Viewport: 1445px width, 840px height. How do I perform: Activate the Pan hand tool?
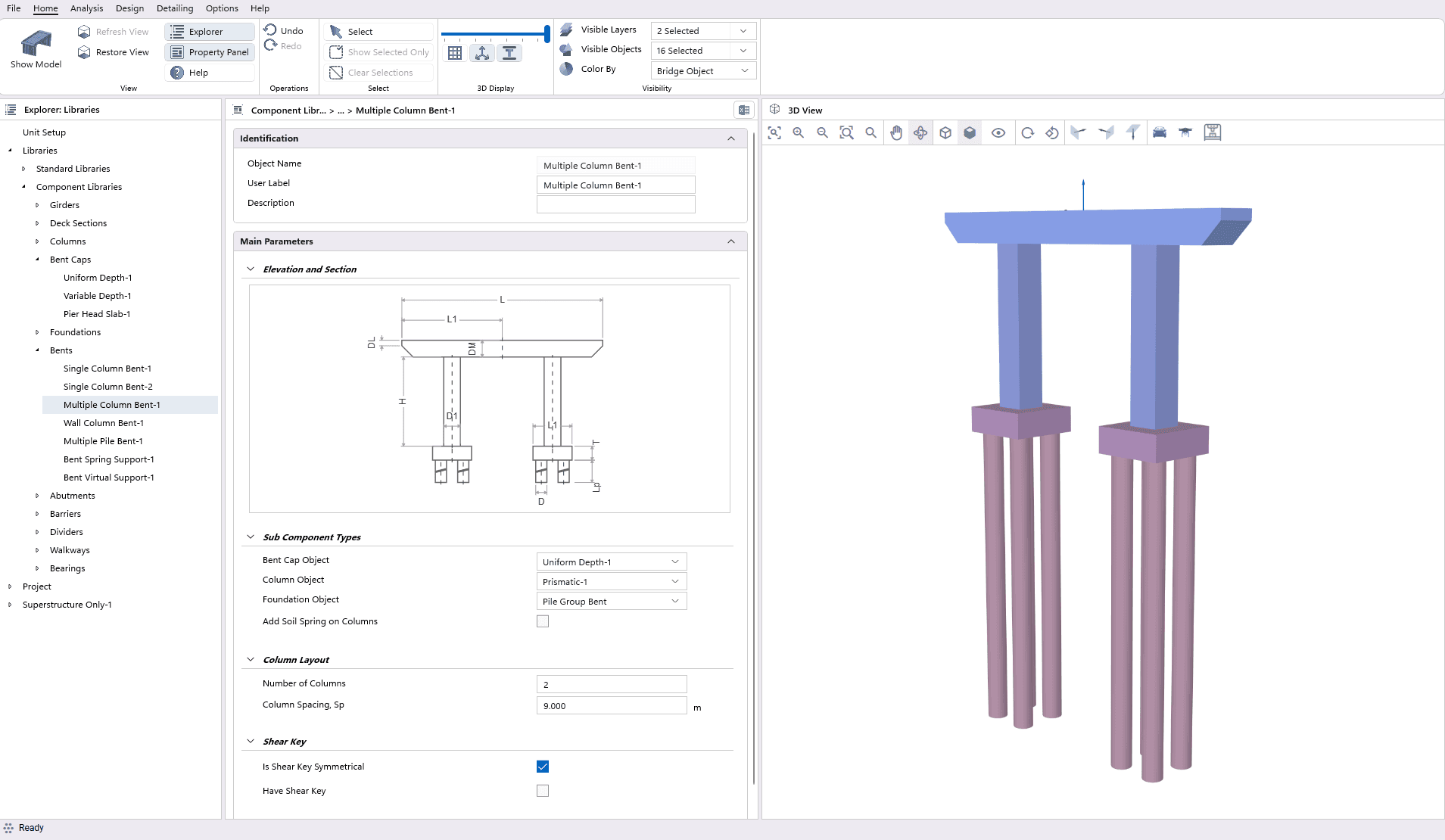click(896, 133)
